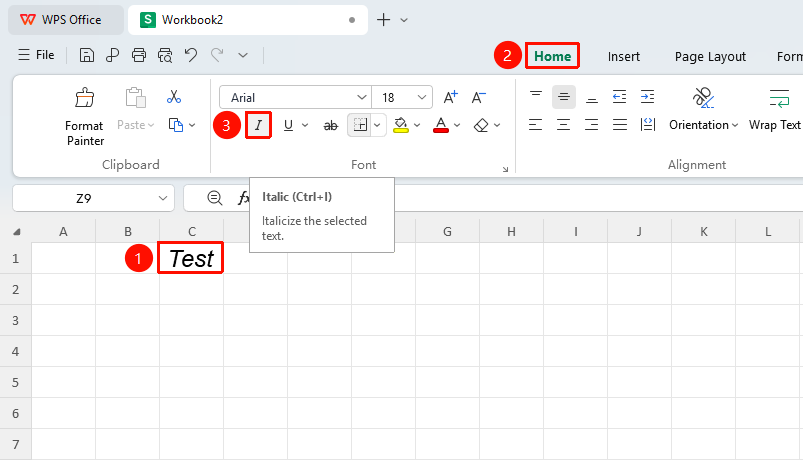Viewport: 803px width, 460px height.
Task: Click the Print icon
Action: click(x=139, y=55)
